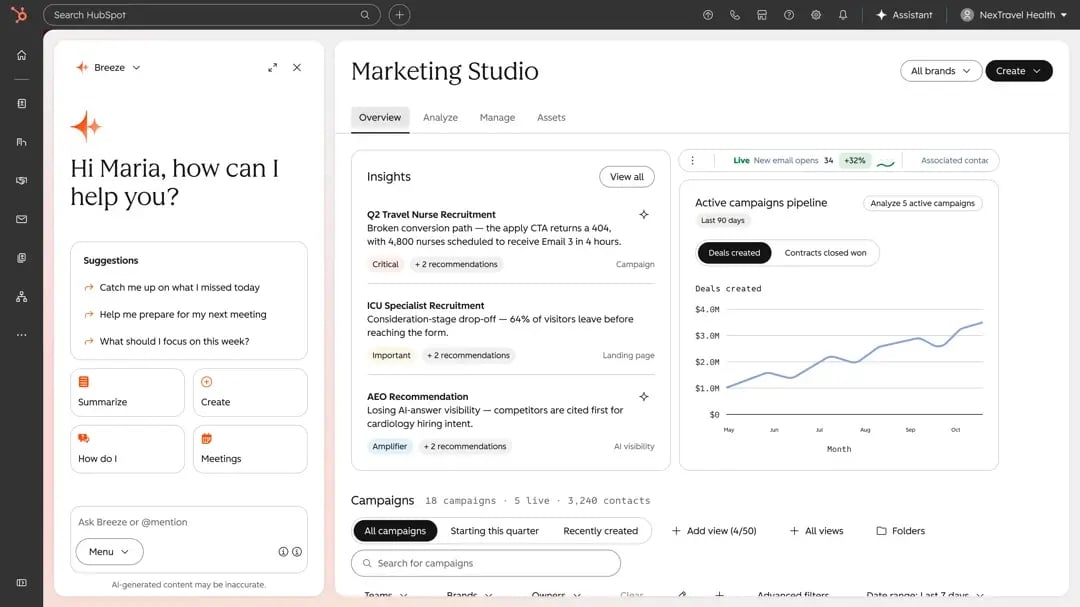Open the sidebar mail envelope icon
The height and width of the screenshot is (607, 1080).
tap(21, 219)
